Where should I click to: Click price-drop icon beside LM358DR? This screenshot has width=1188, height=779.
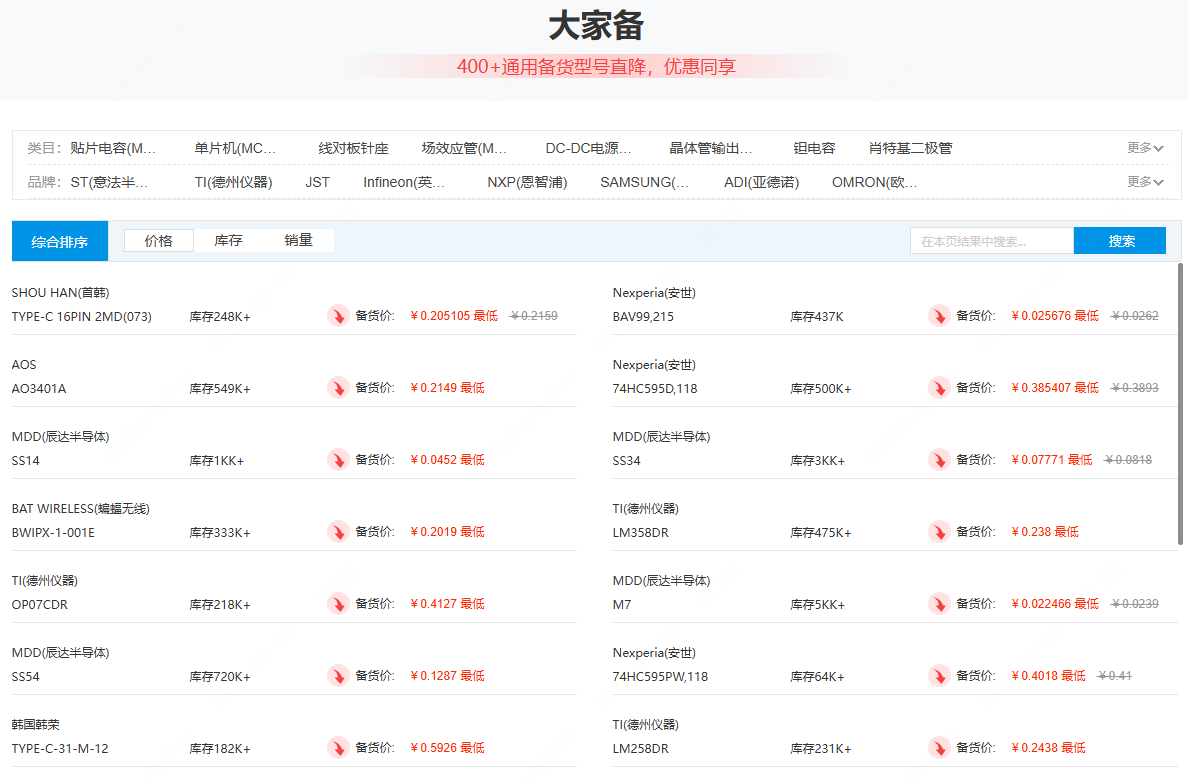(939, 532)
